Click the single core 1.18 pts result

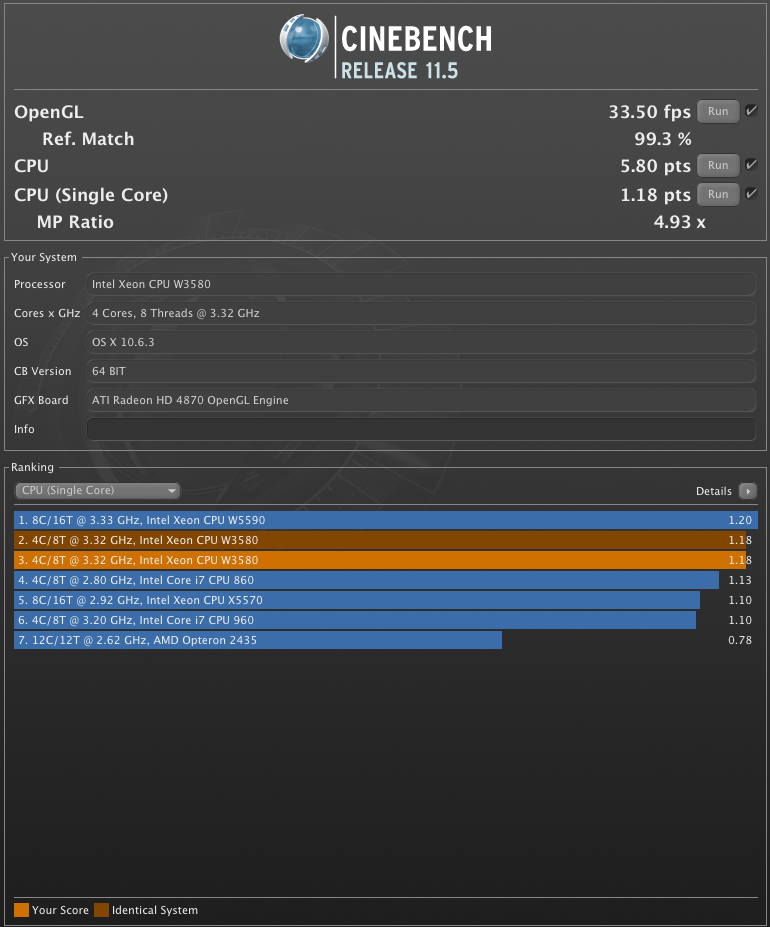coord(655,195)
